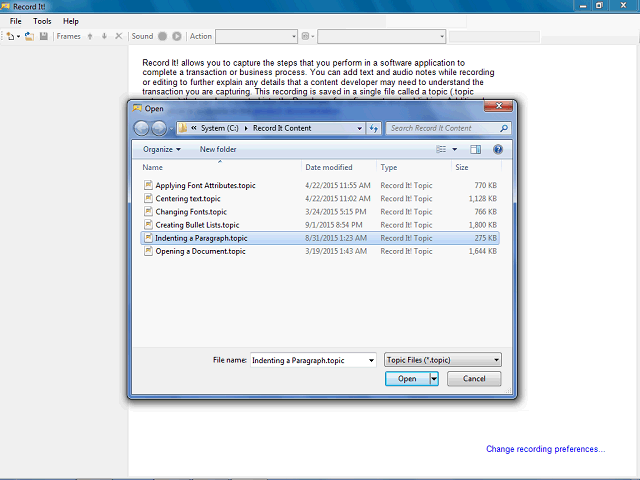Click the move frame down arrow
Screen dimensions: 640x480
104,36
